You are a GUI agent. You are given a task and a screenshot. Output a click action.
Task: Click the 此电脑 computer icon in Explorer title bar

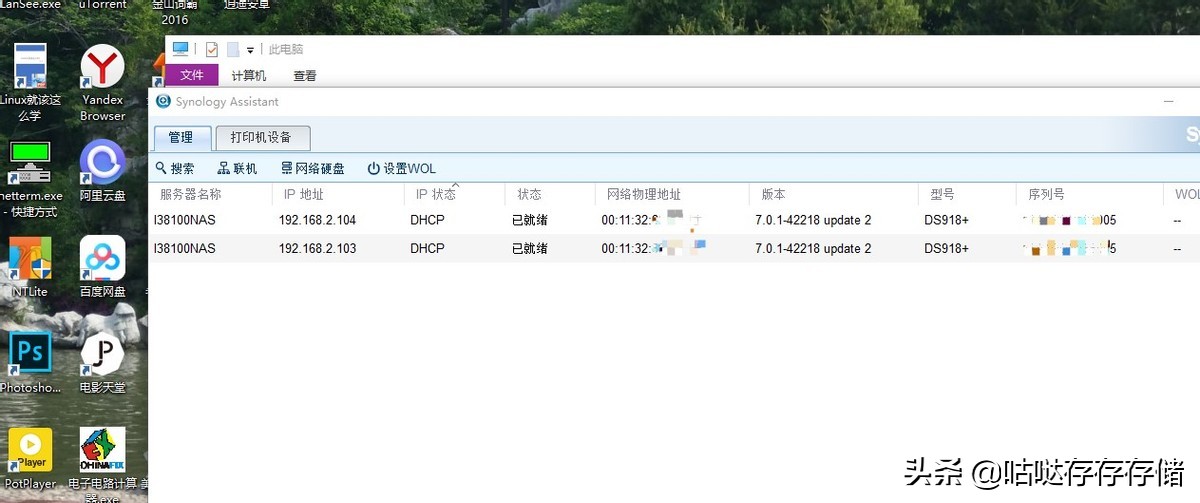(x=181, y=49)
